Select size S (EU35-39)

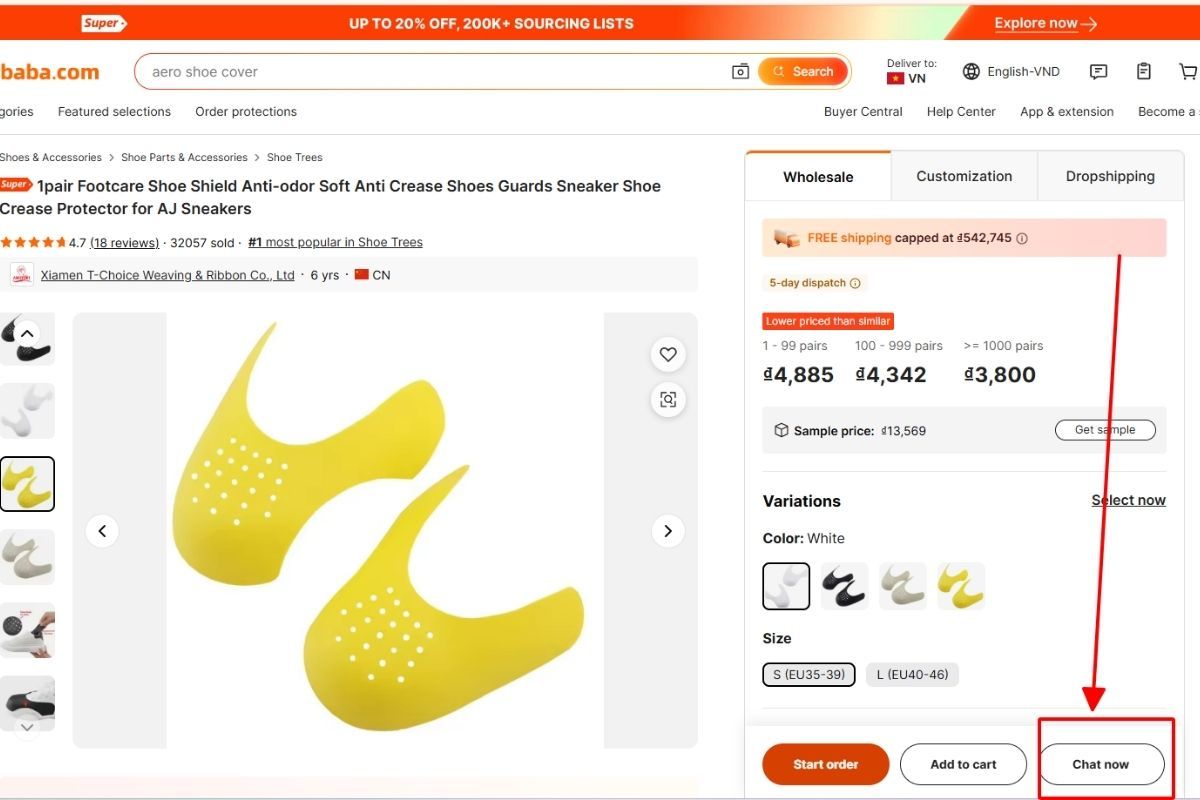point(808,674)
